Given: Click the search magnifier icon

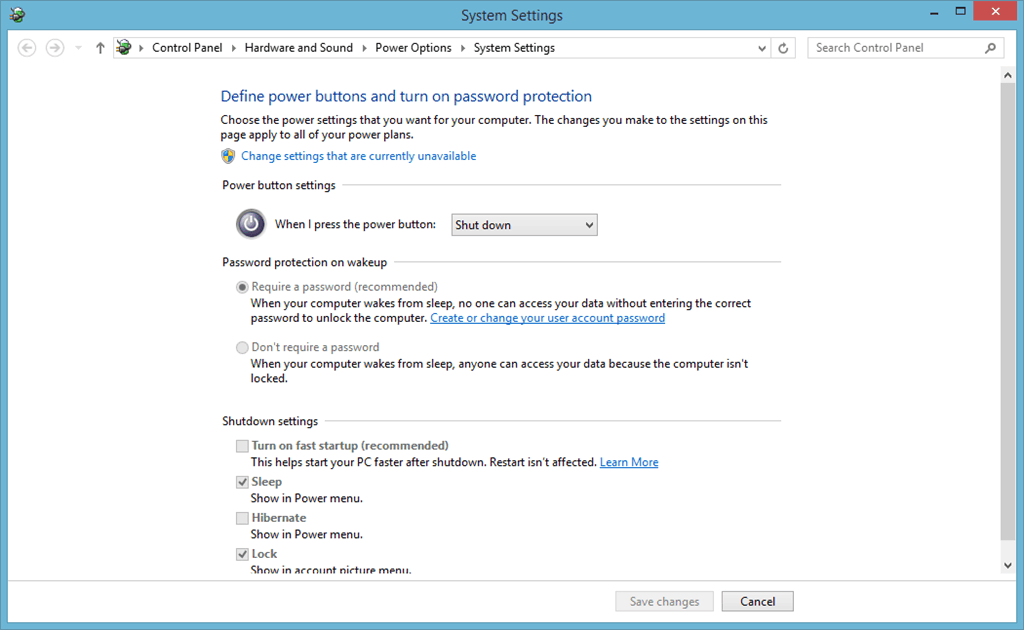Looking at the screenshot, I should pyautogui.click(x=991, y=48).
